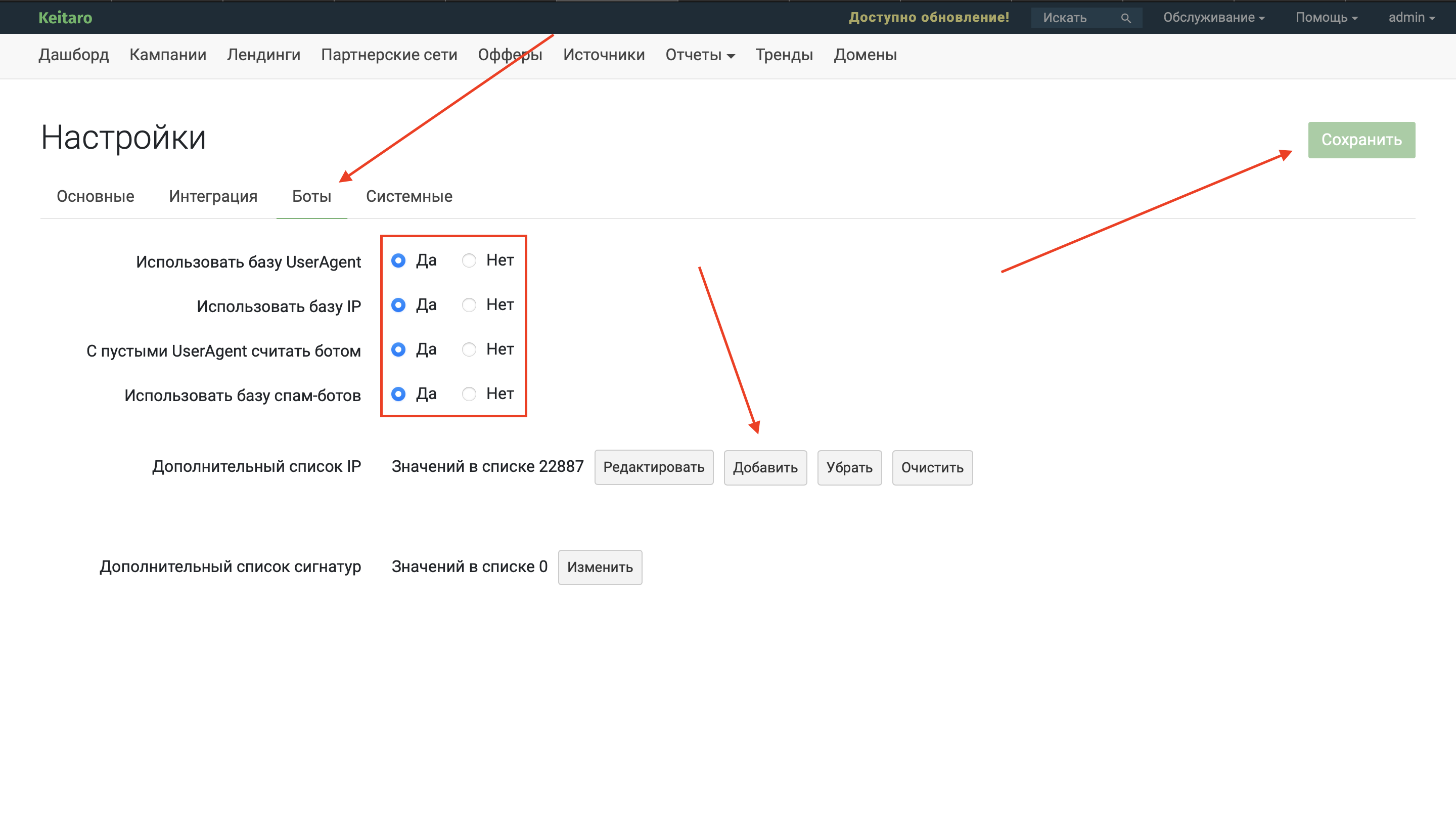
Task: Click the Keitaro logo
Action: [x=65, y=18]
